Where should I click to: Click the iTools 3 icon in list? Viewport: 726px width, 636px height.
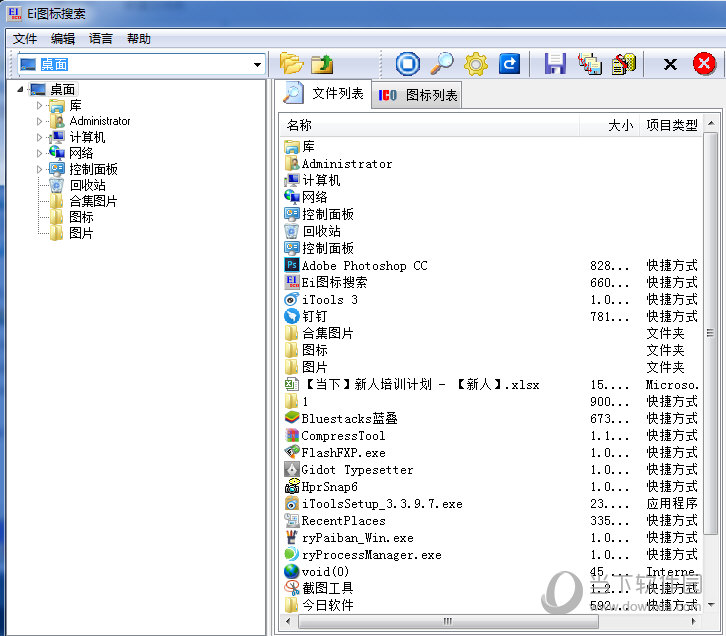(x=291, y=299)
